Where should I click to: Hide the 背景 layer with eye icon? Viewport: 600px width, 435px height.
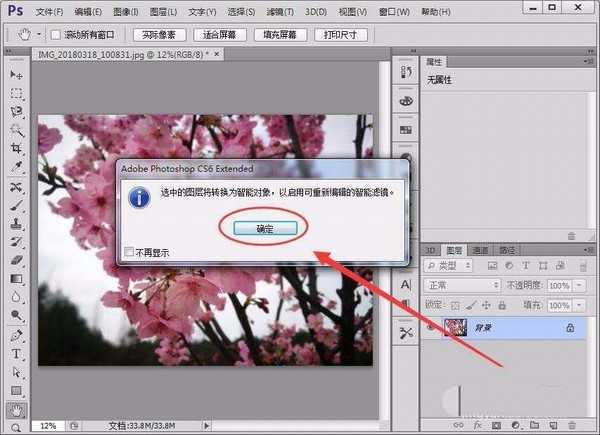click(x=431, y=327)
